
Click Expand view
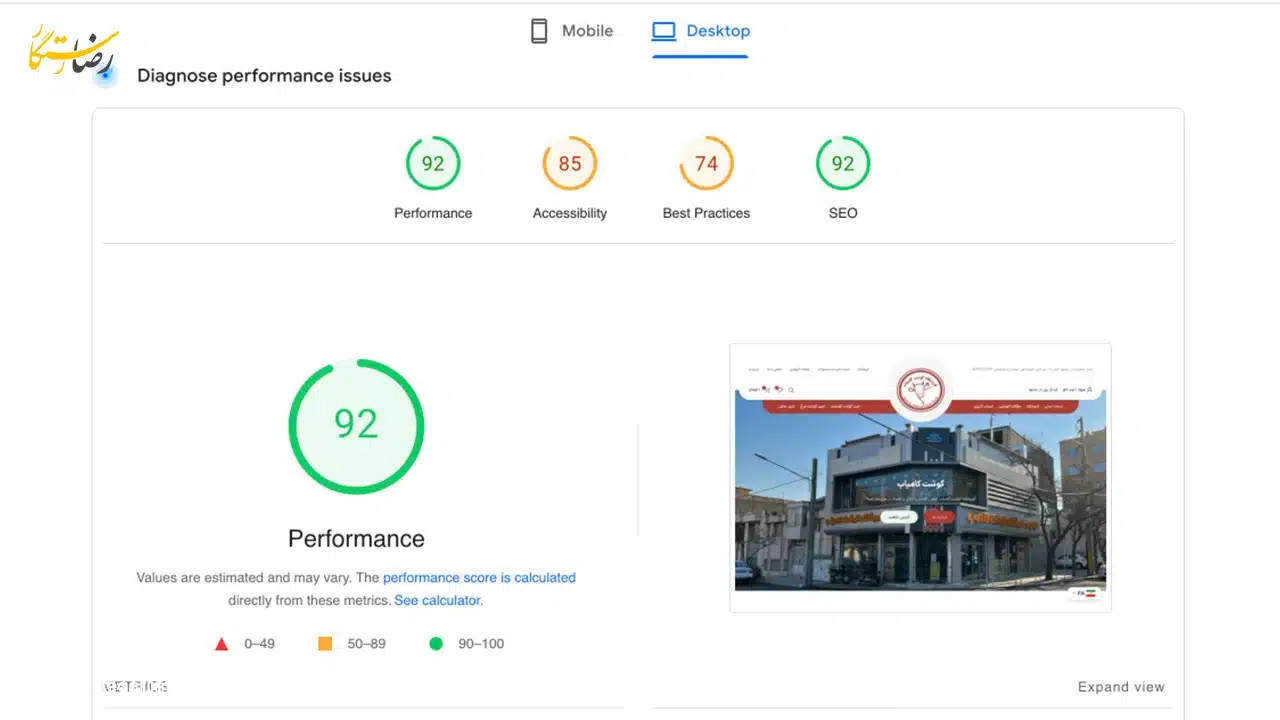1121,687
